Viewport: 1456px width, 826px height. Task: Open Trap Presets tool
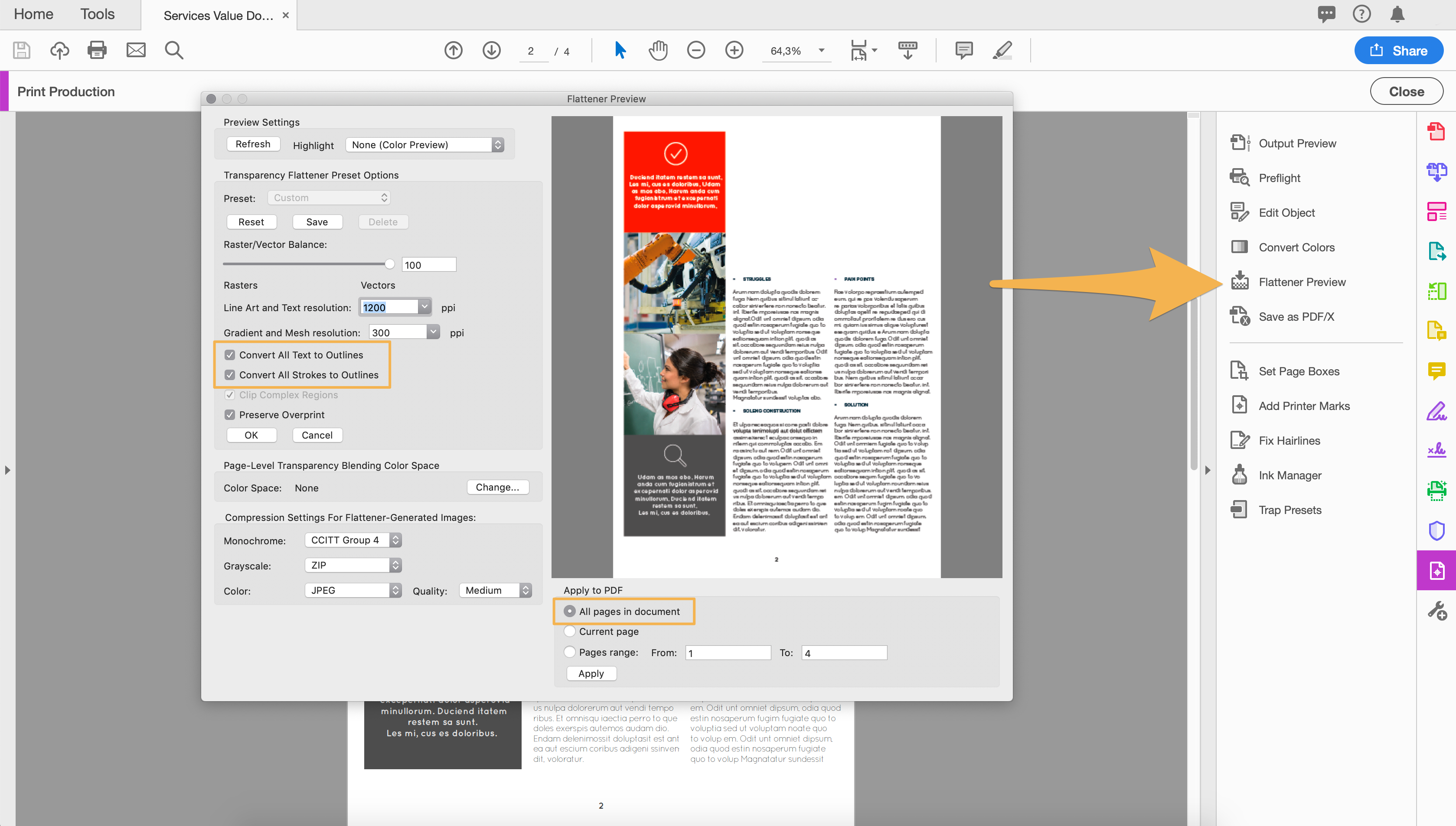(x=1276, y=510)
